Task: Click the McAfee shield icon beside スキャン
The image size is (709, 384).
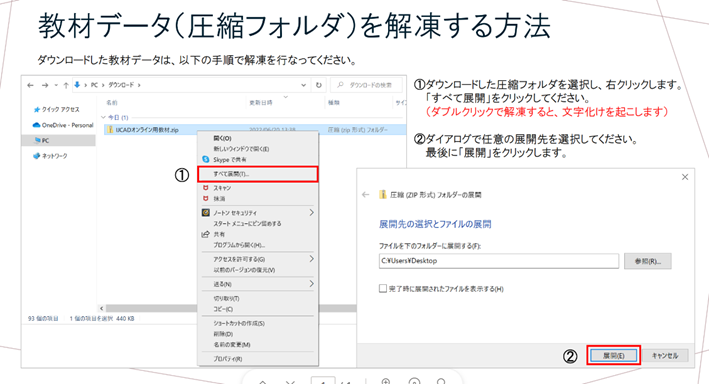Action: pyautogui.click(x=206, y=188)
